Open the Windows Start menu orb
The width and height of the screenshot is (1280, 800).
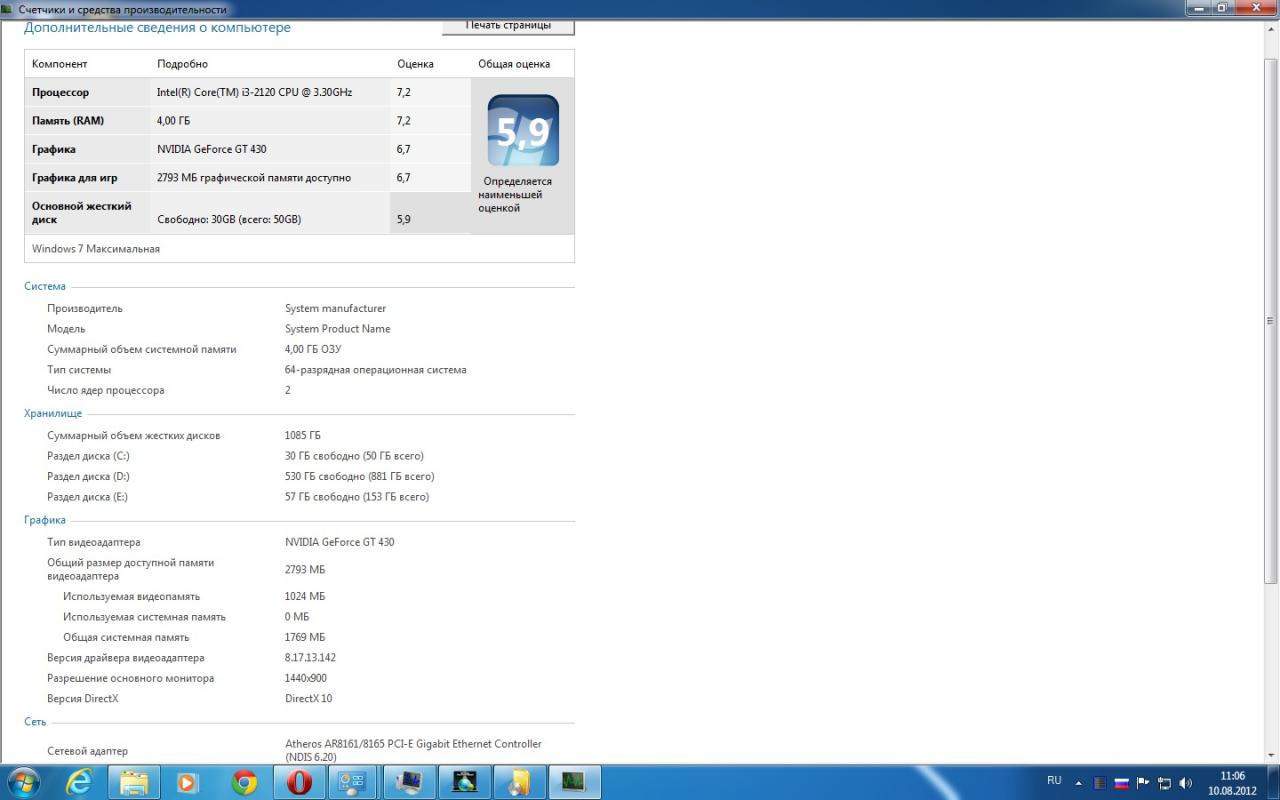[23, 781]
